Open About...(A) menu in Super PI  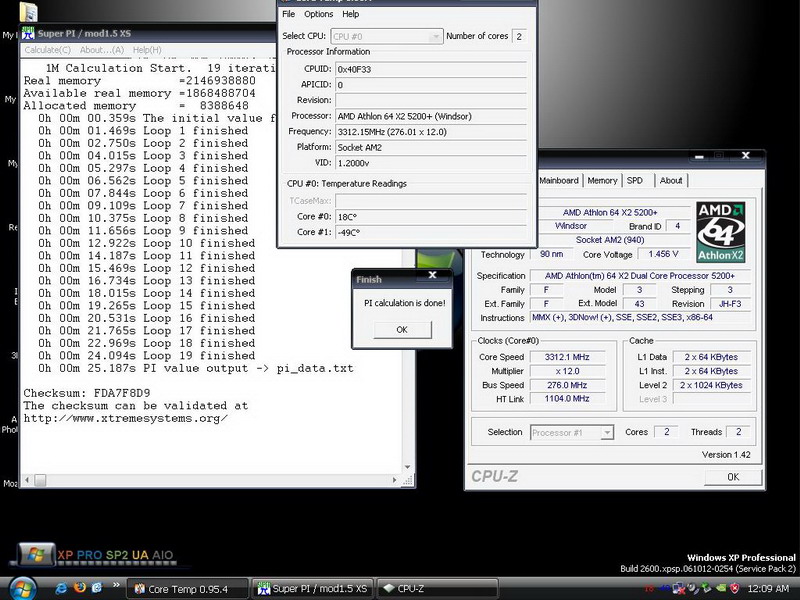click(x=102, y=50)
